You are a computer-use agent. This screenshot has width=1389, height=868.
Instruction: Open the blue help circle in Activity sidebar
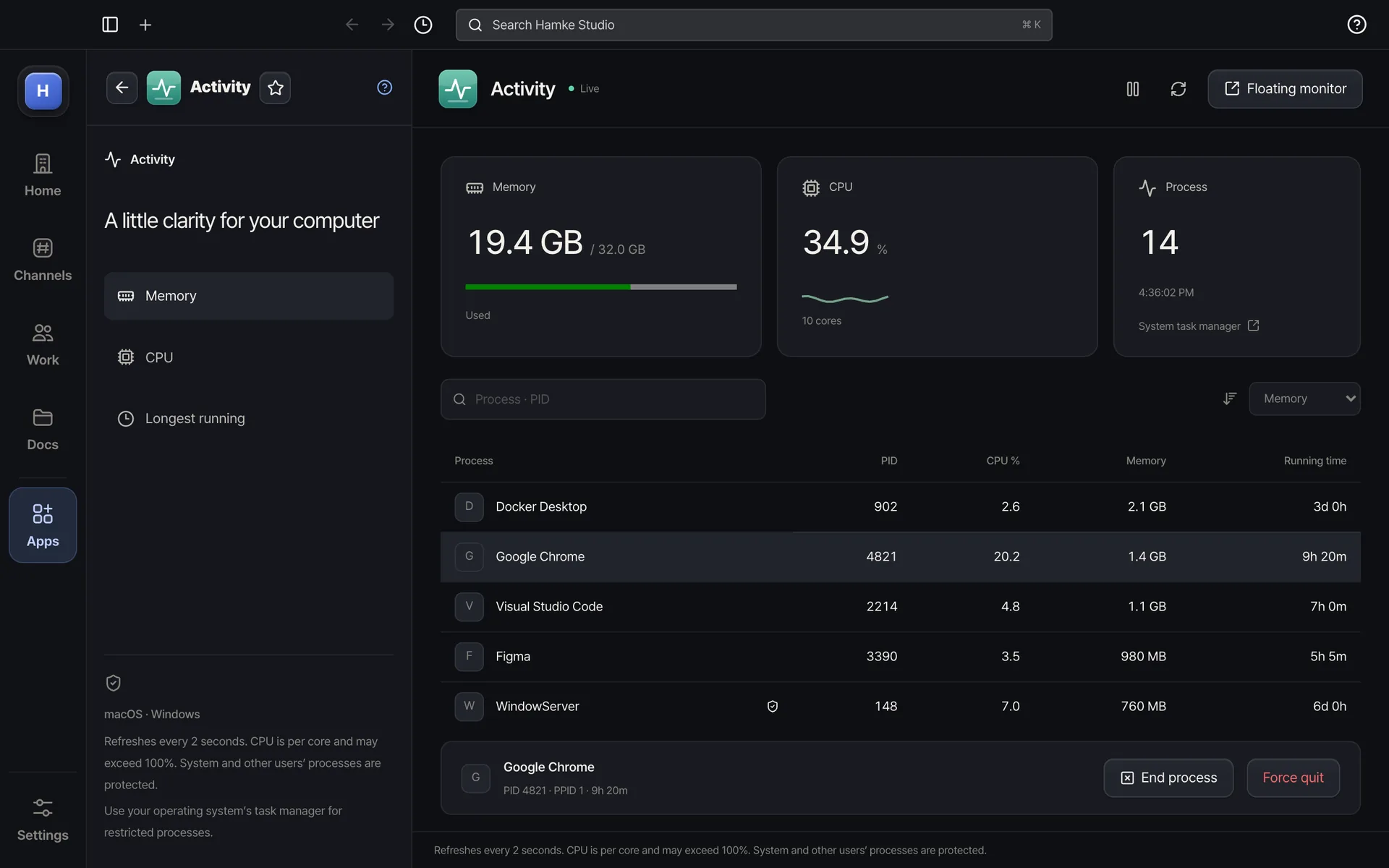385,88
